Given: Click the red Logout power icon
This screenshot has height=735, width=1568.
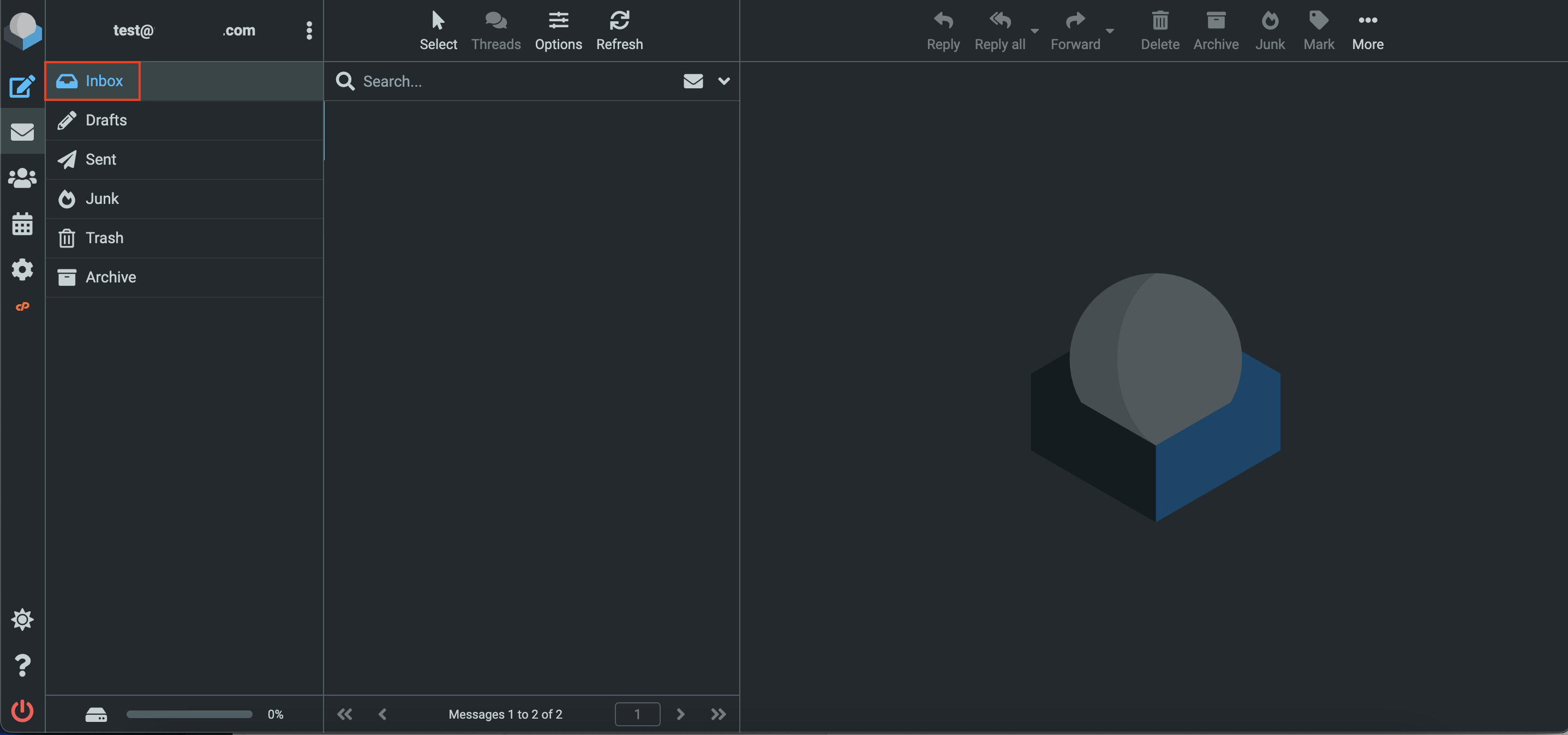Looking at the screenshot, I should (22, 710).
